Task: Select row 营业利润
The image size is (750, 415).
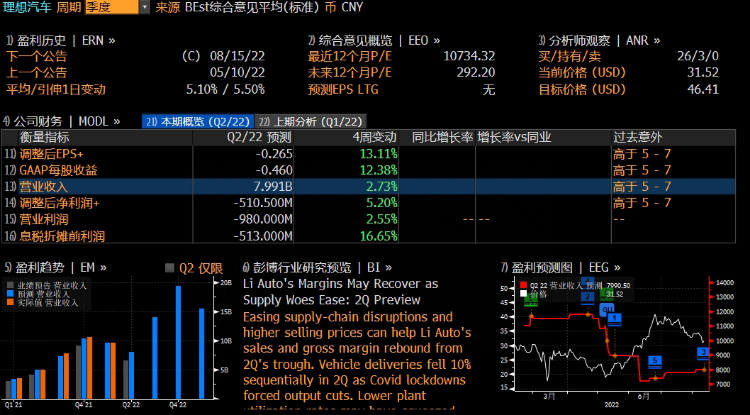Action: 368,219
